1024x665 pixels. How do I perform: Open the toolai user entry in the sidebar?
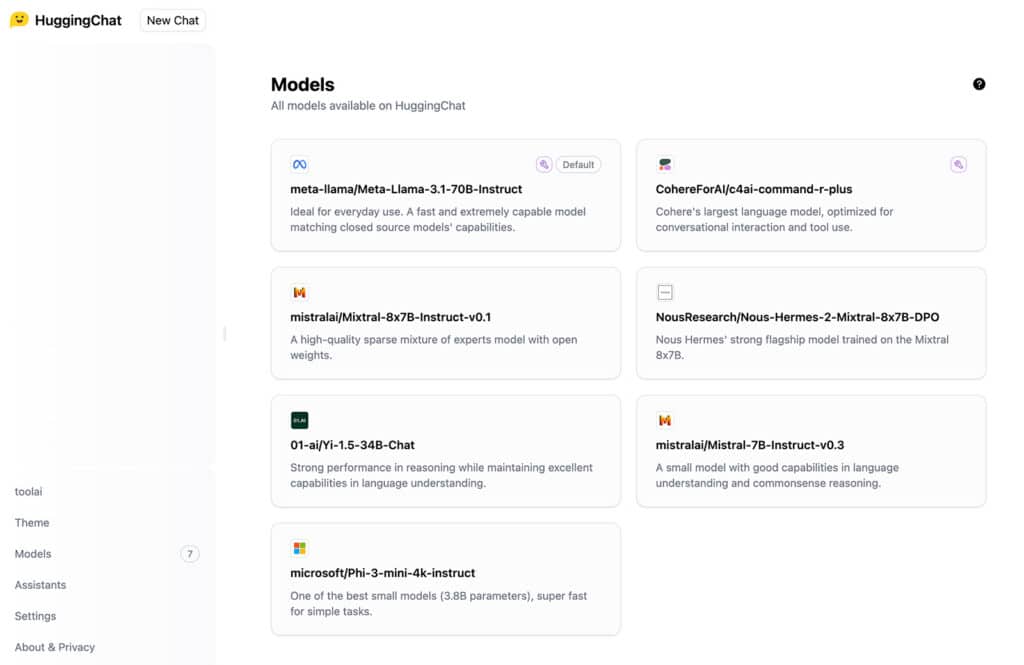[x=28, y=491]
